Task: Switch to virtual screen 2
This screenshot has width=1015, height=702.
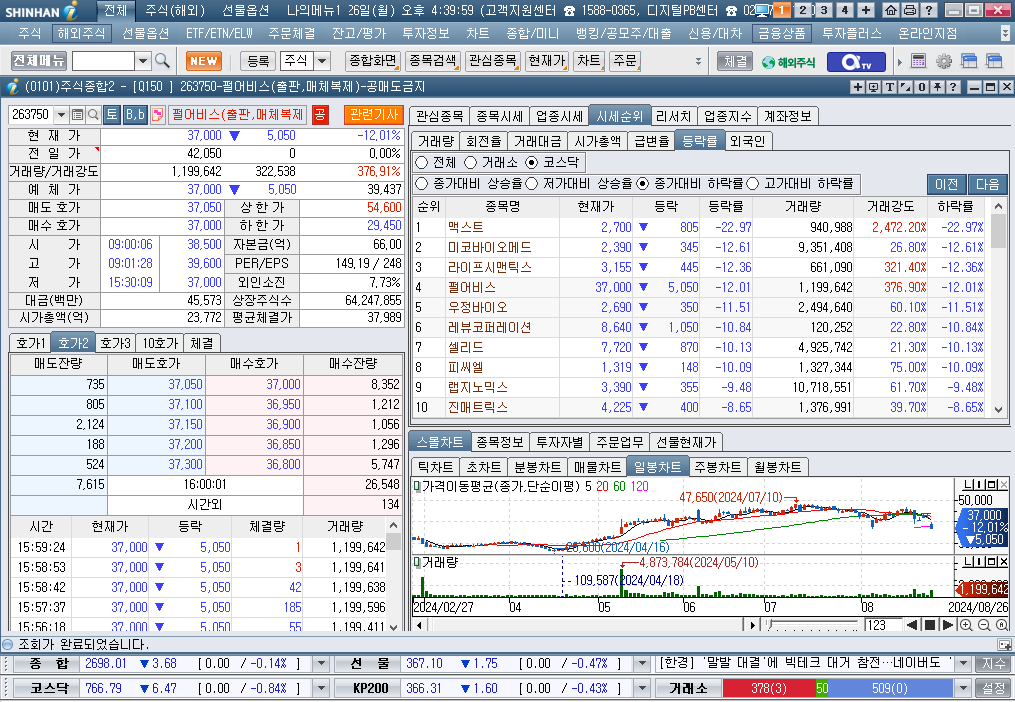Action: [x=803, y=10]
